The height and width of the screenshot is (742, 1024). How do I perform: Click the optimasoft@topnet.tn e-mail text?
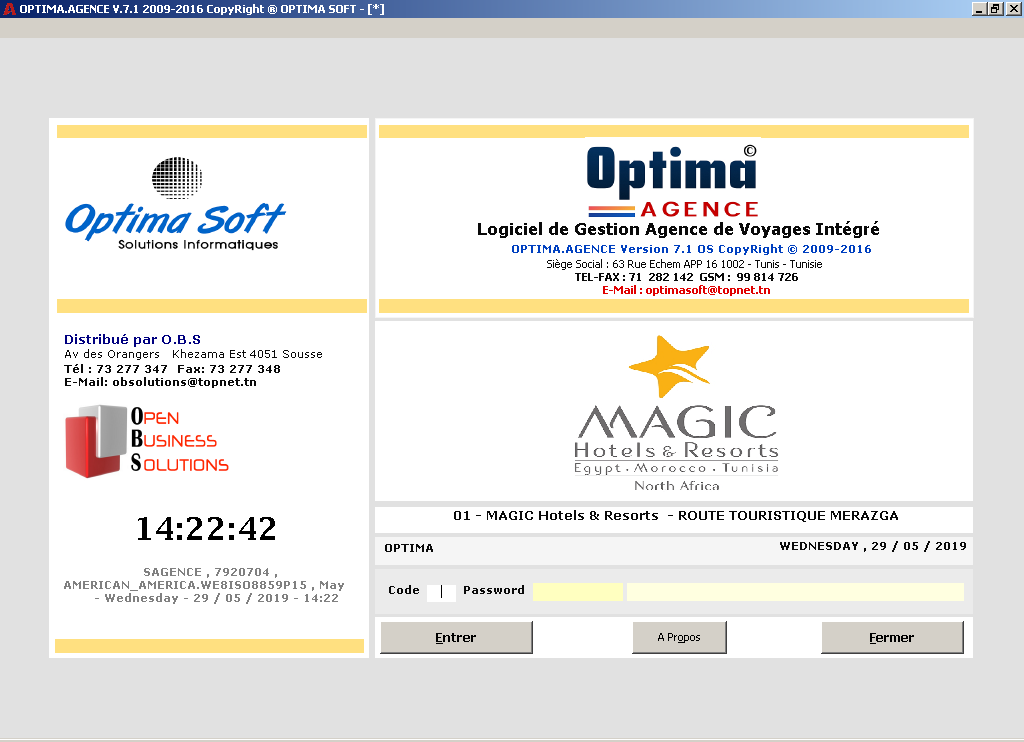click(x=686, y=290)
